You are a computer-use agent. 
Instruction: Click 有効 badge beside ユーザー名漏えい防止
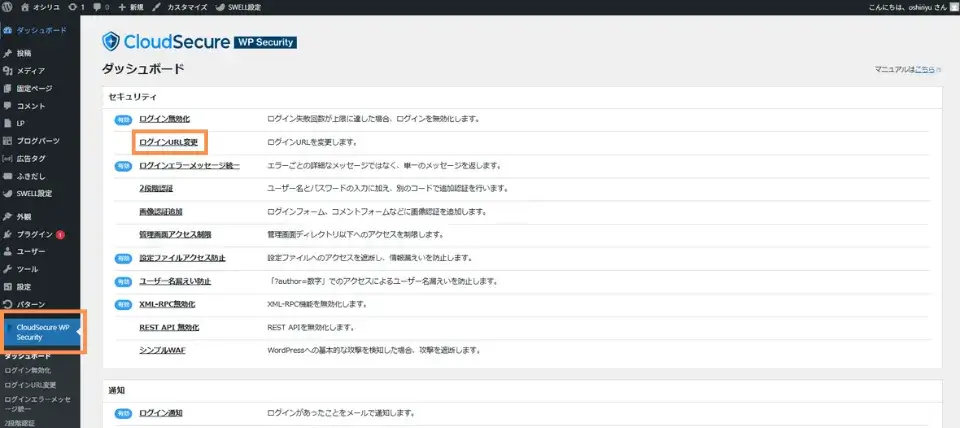coord(123,282)
